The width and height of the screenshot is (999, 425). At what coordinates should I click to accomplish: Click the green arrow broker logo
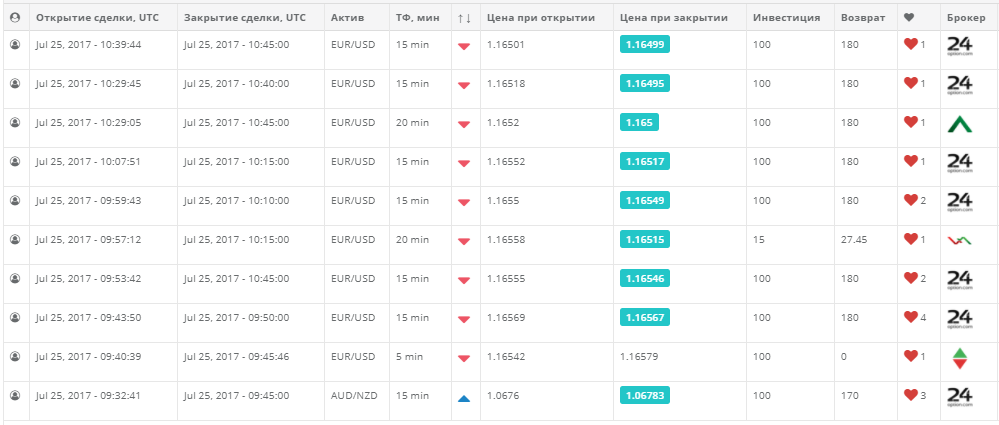tap(959, 123)
